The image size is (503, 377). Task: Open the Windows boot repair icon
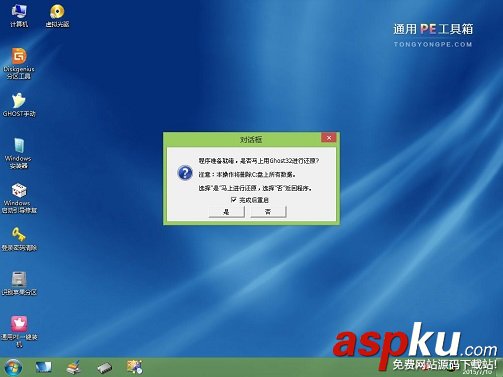(x=19, y=198)
